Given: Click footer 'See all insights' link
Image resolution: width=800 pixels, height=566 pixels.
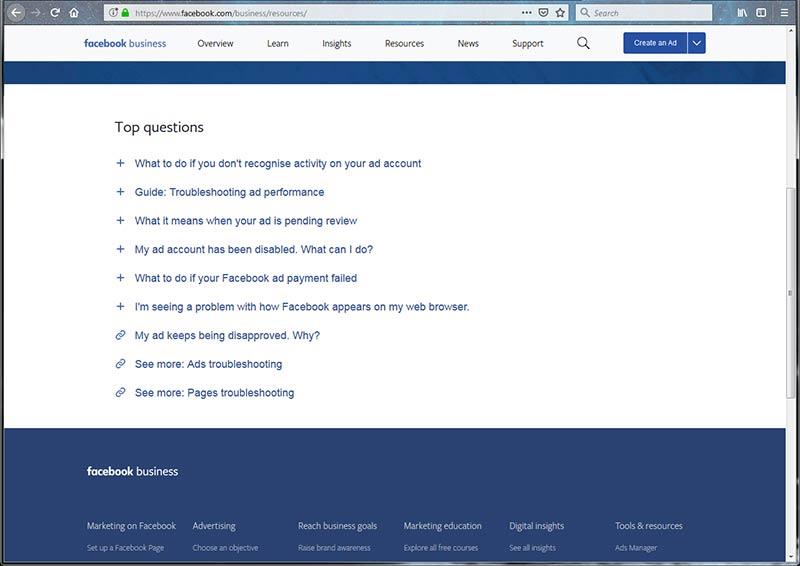Looking at the screenshot, I should pyautogui.click(x=532, y=548).
